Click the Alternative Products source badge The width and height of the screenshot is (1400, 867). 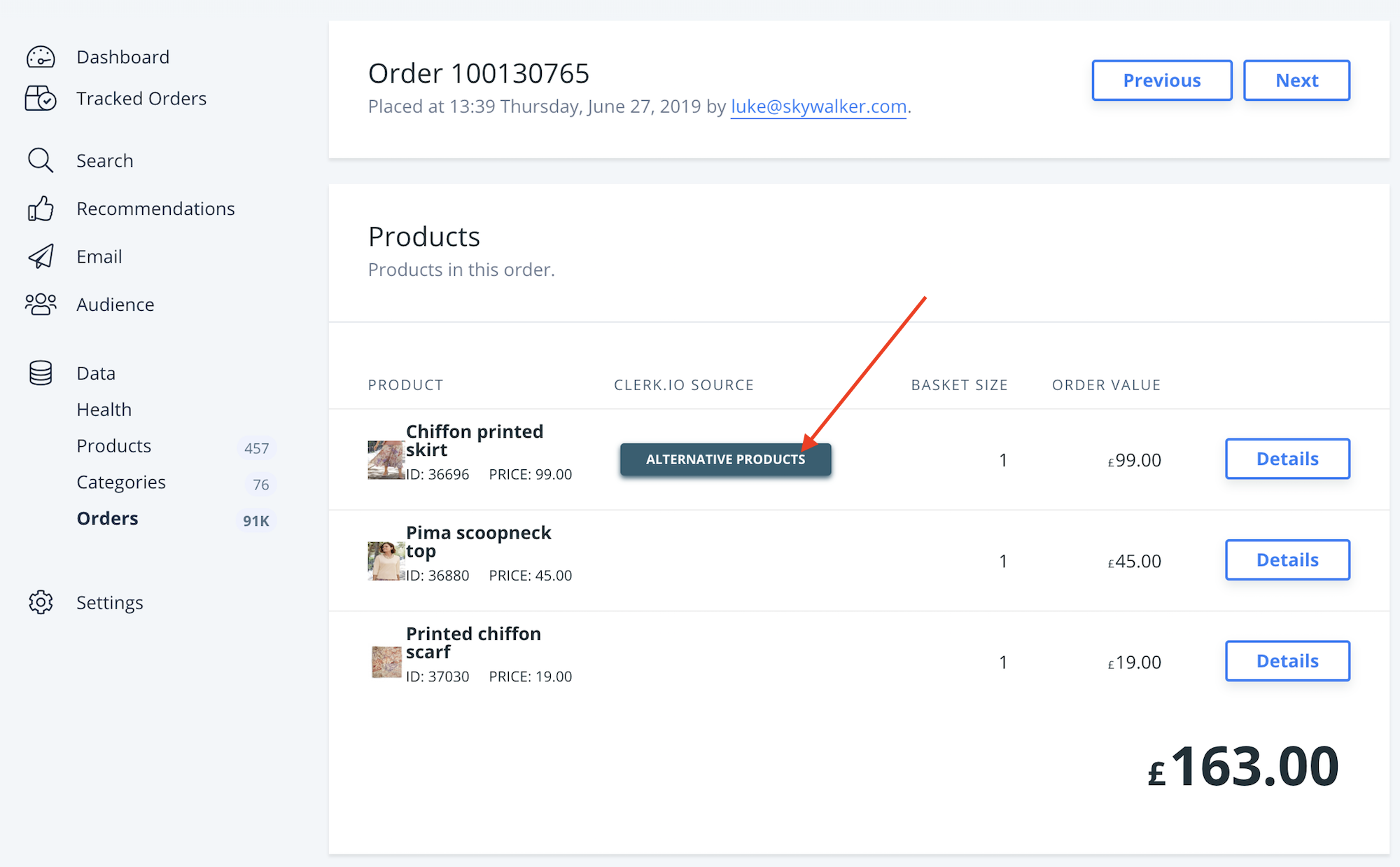(x=725, y=459)
